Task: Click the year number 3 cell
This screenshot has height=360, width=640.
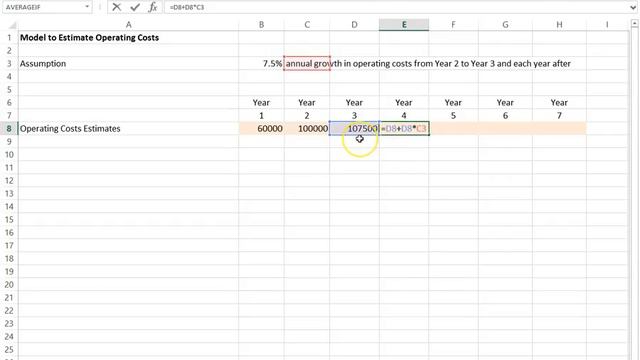Action: [354, 116]
